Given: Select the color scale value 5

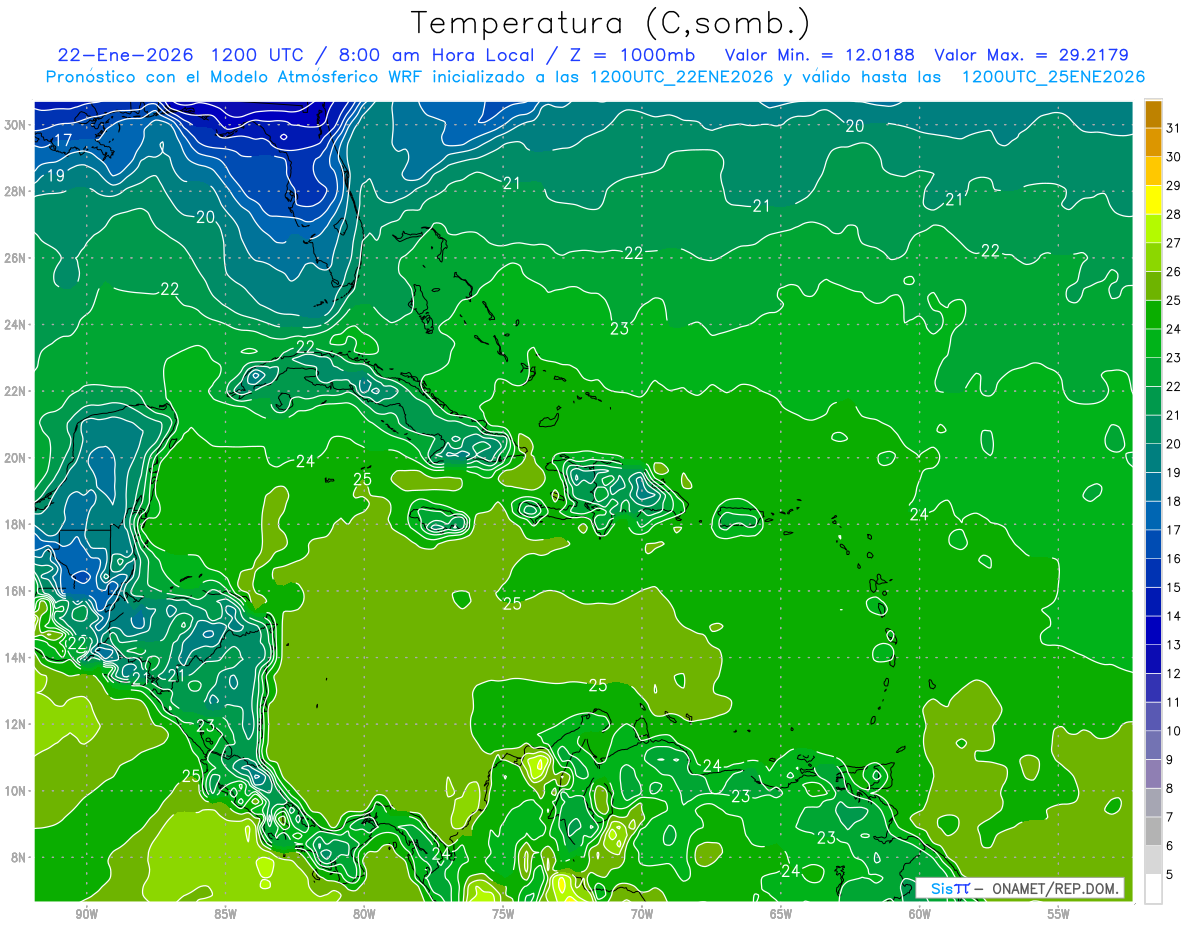Looking at the screenshot, I should point(1170,876).
